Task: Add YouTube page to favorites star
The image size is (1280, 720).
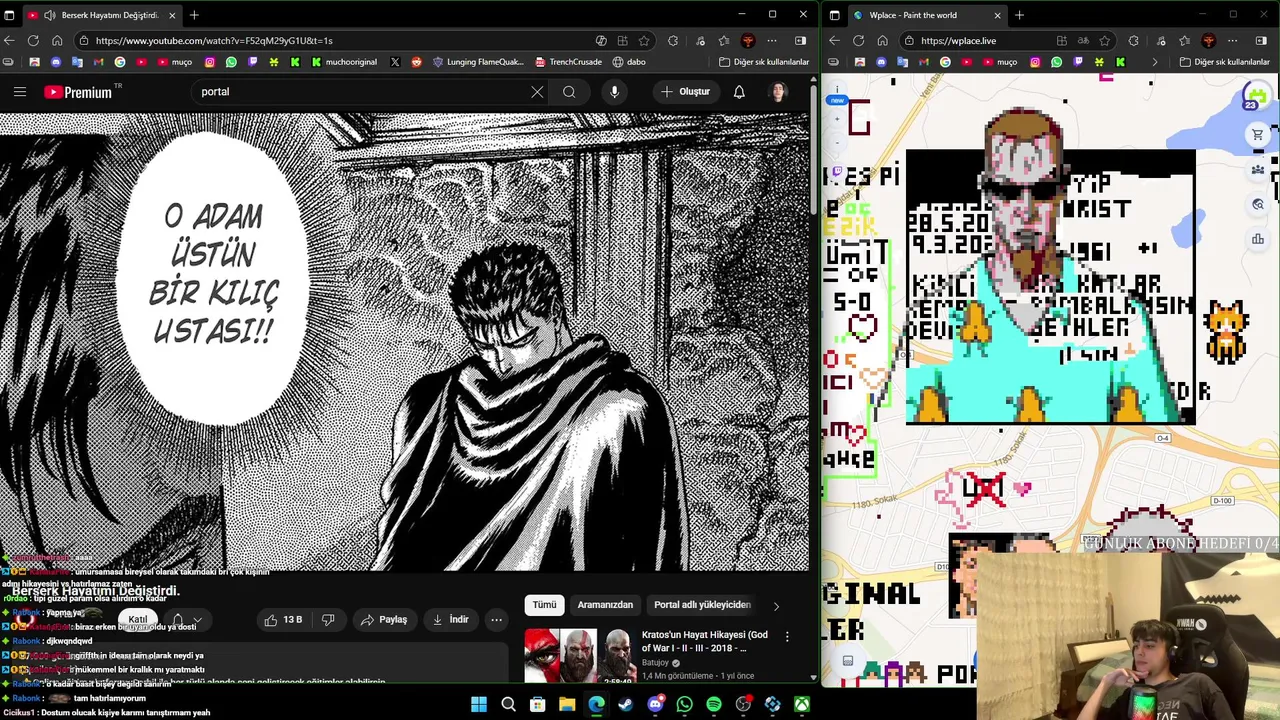Action: (644, 41)
